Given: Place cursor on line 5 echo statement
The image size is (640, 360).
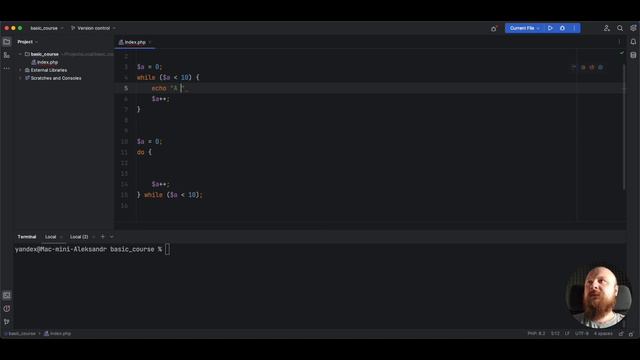Looking at the screenshot, I should pos(168,88).
